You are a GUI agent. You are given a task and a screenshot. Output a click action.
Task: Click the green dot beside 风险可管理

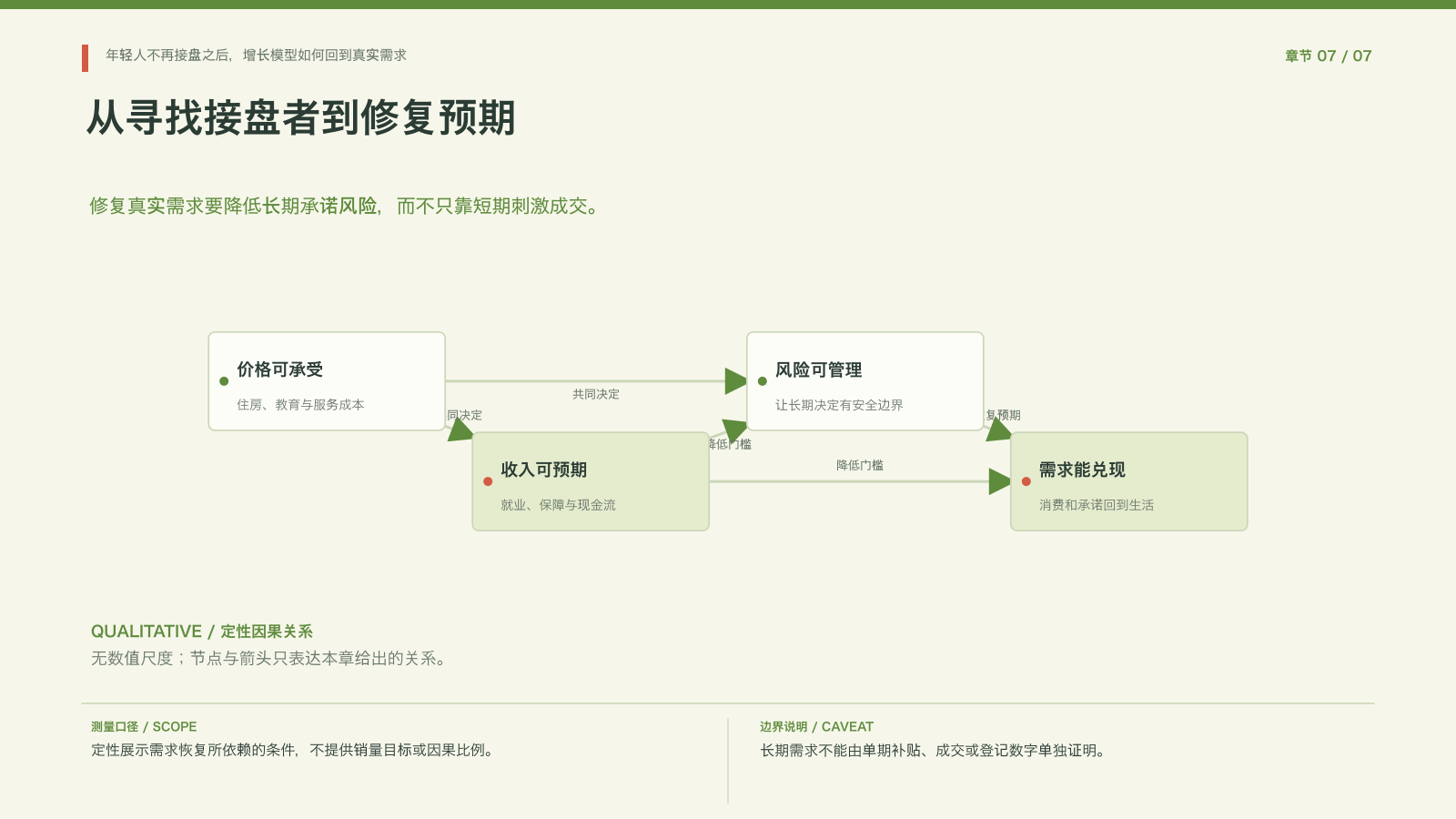click(763, 381)
